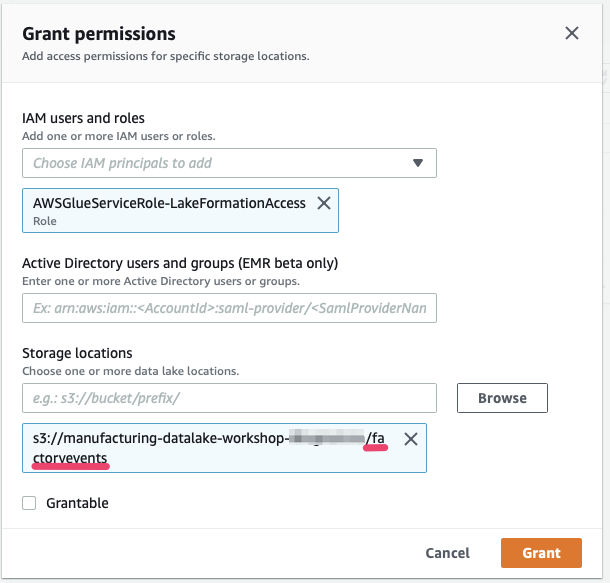Click the Storage locations s3 prefix field
610x583 pixels.
229,397
